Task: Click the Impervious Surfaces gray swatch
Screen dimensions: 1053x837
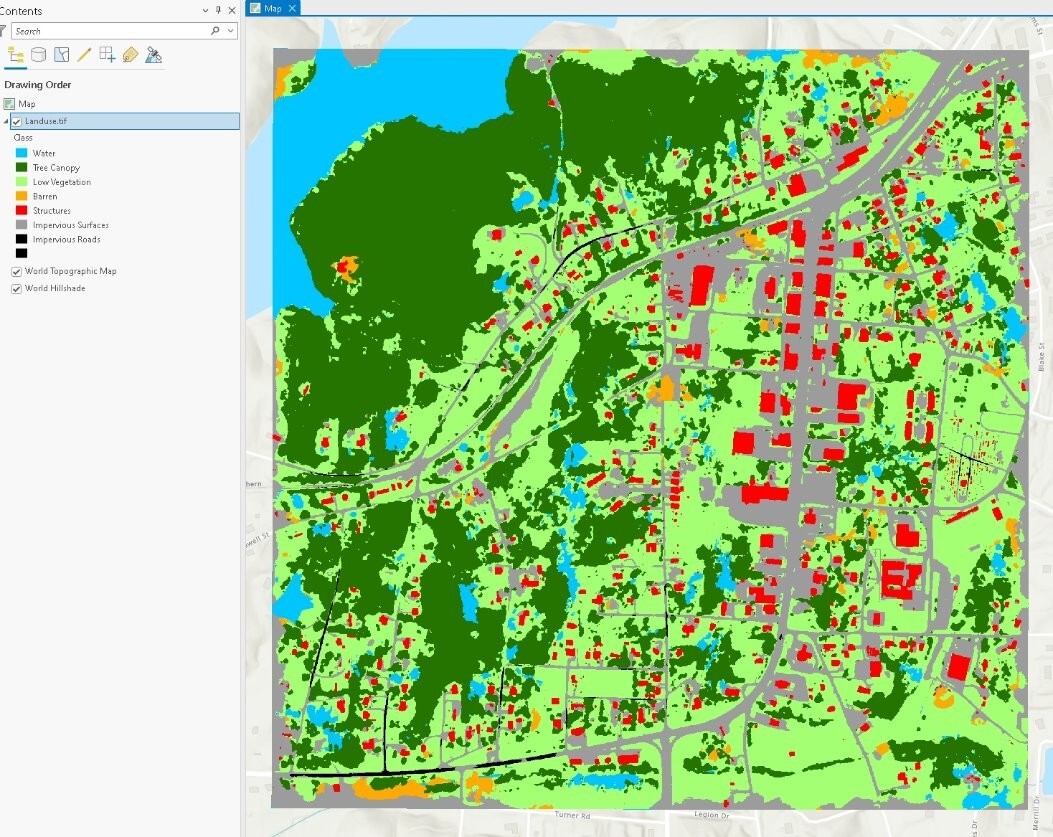Action: tap(21, 225)
